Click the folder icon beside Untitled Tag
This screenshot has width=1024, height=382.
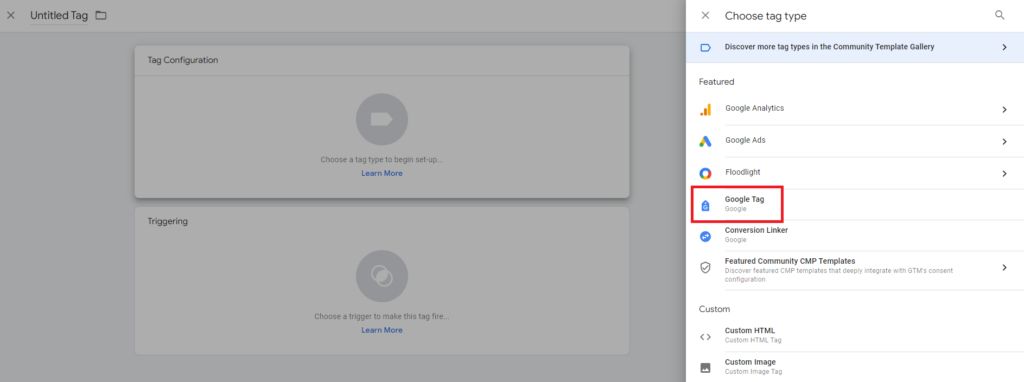click(x=101, y=15)
